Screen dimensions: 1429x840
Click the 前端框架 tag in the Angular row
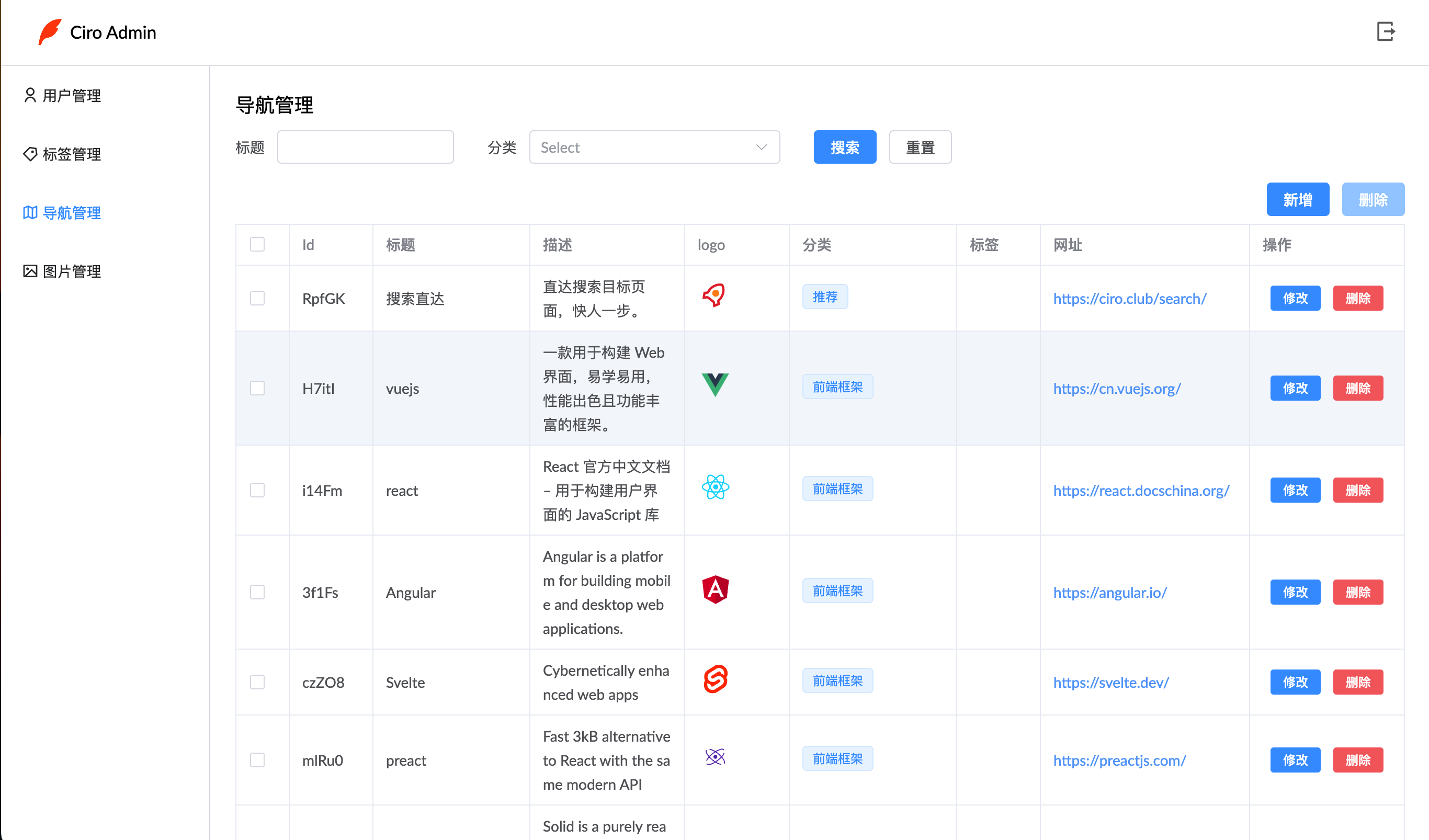[837, 591]
